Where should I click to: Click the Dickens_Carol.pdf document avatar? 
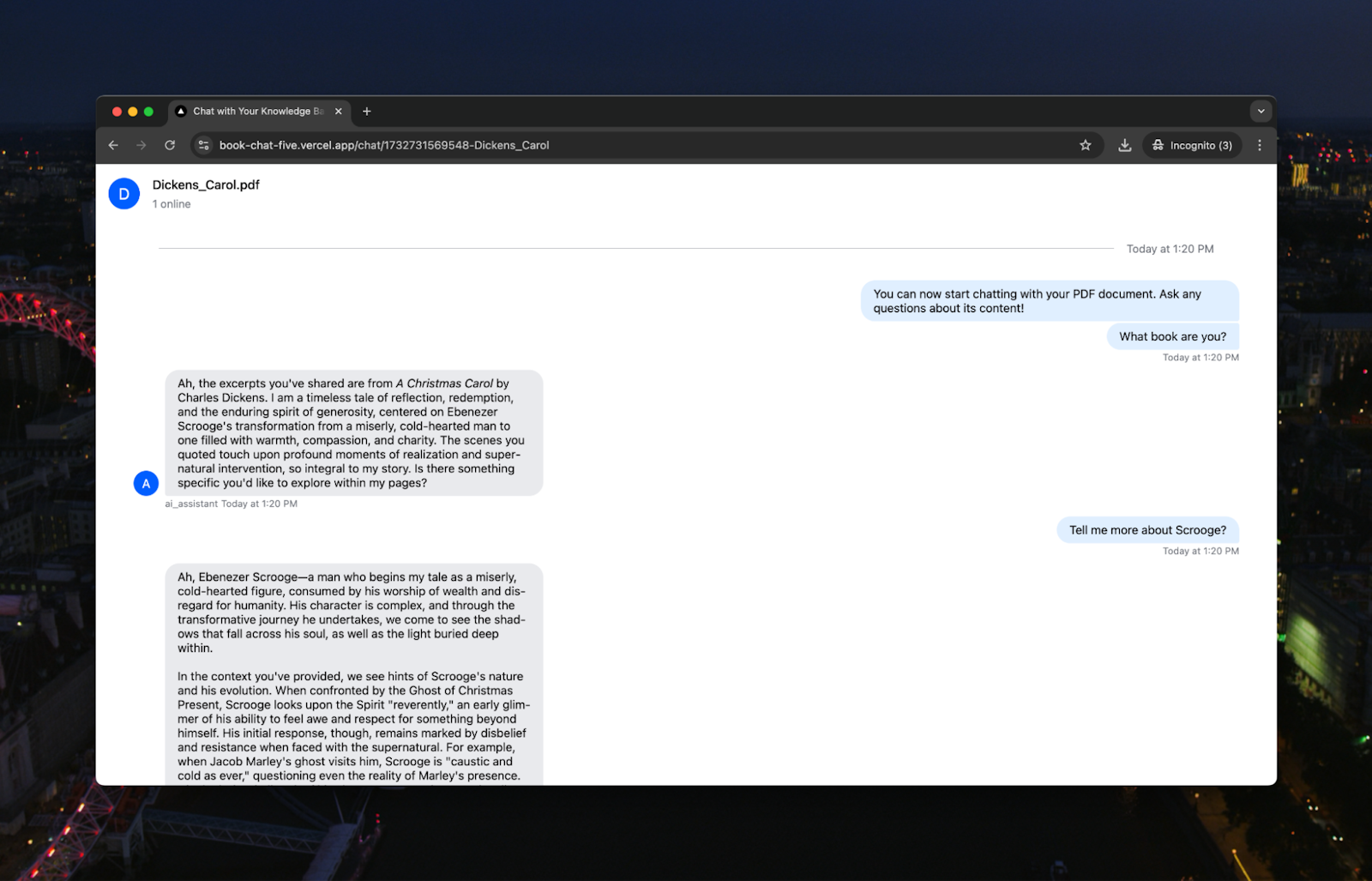pos(123,193)
